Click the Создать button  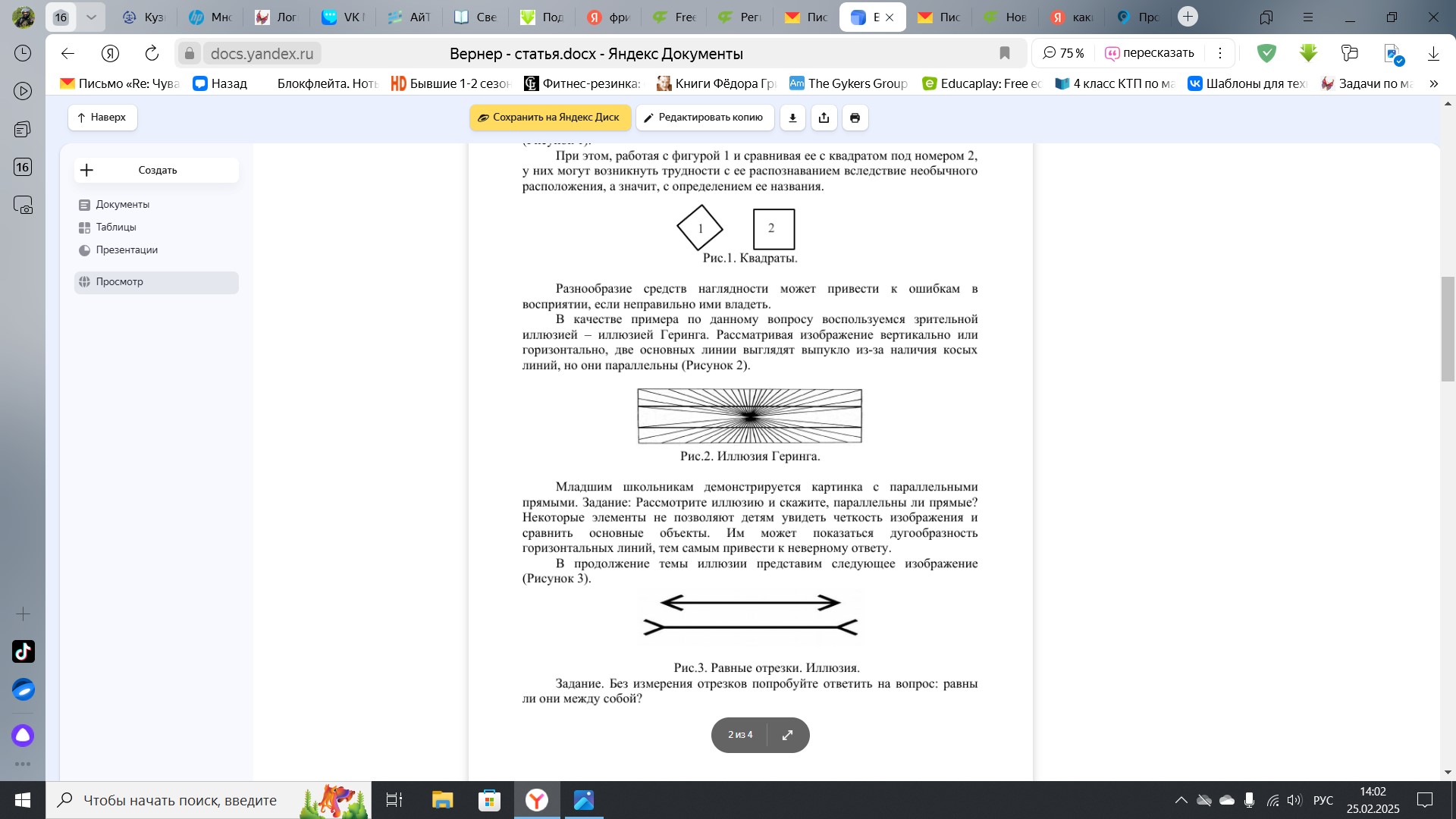coord(156,170)
